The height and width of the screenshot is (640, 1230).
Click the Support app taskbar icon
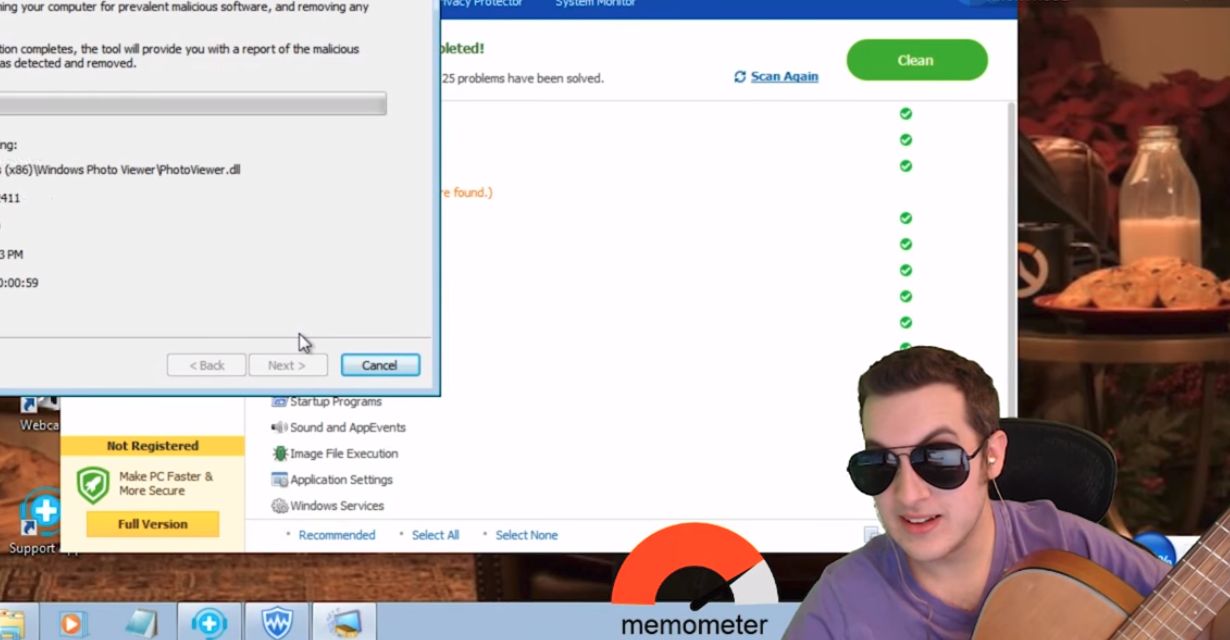coord(209,622)
